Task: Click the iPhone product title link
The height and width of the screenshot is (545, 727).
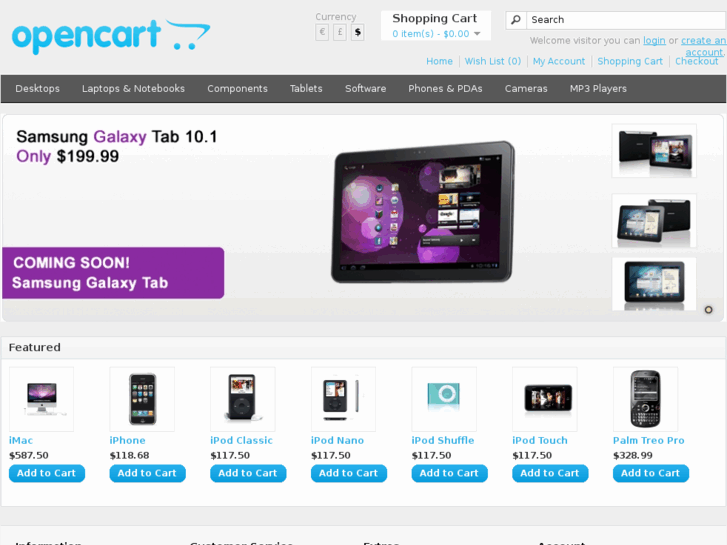Action: click(128, 440)
